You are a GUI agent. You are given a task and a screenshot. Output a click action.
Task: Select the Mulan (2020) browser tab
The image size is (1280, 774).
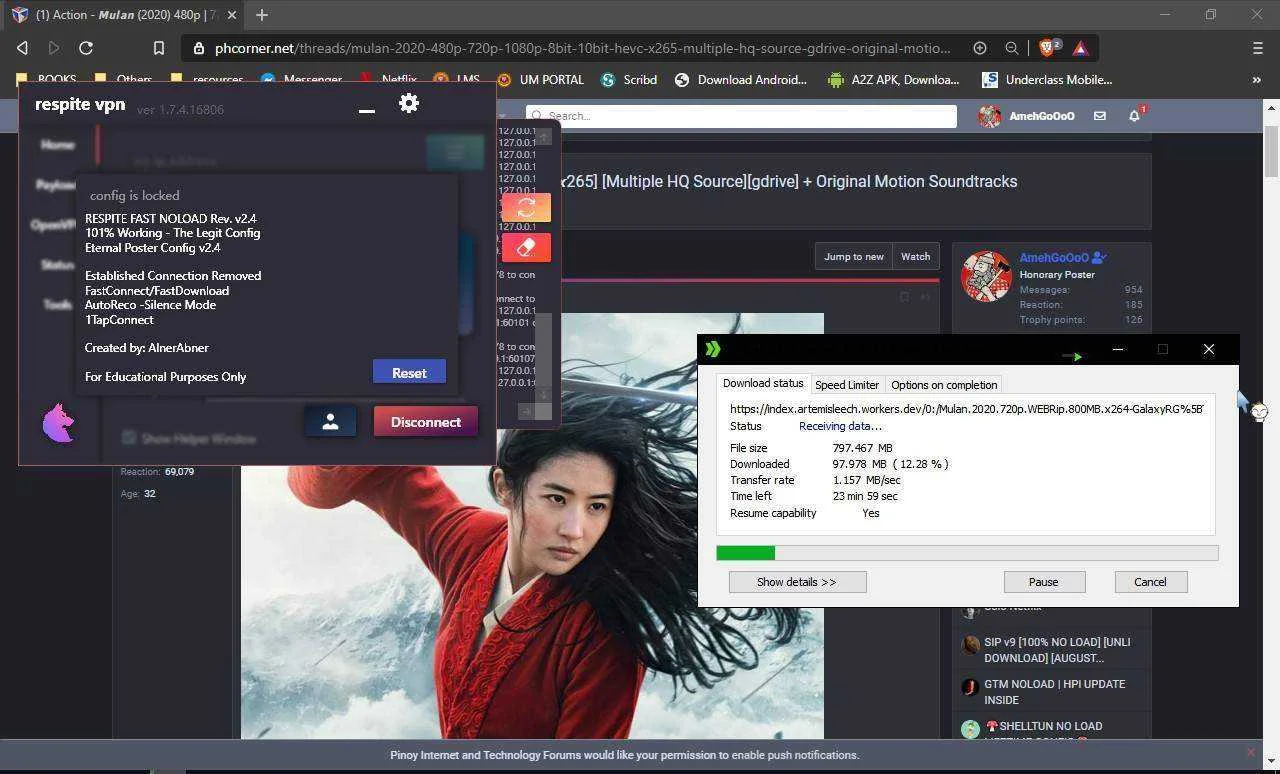(x=125, y=15)
